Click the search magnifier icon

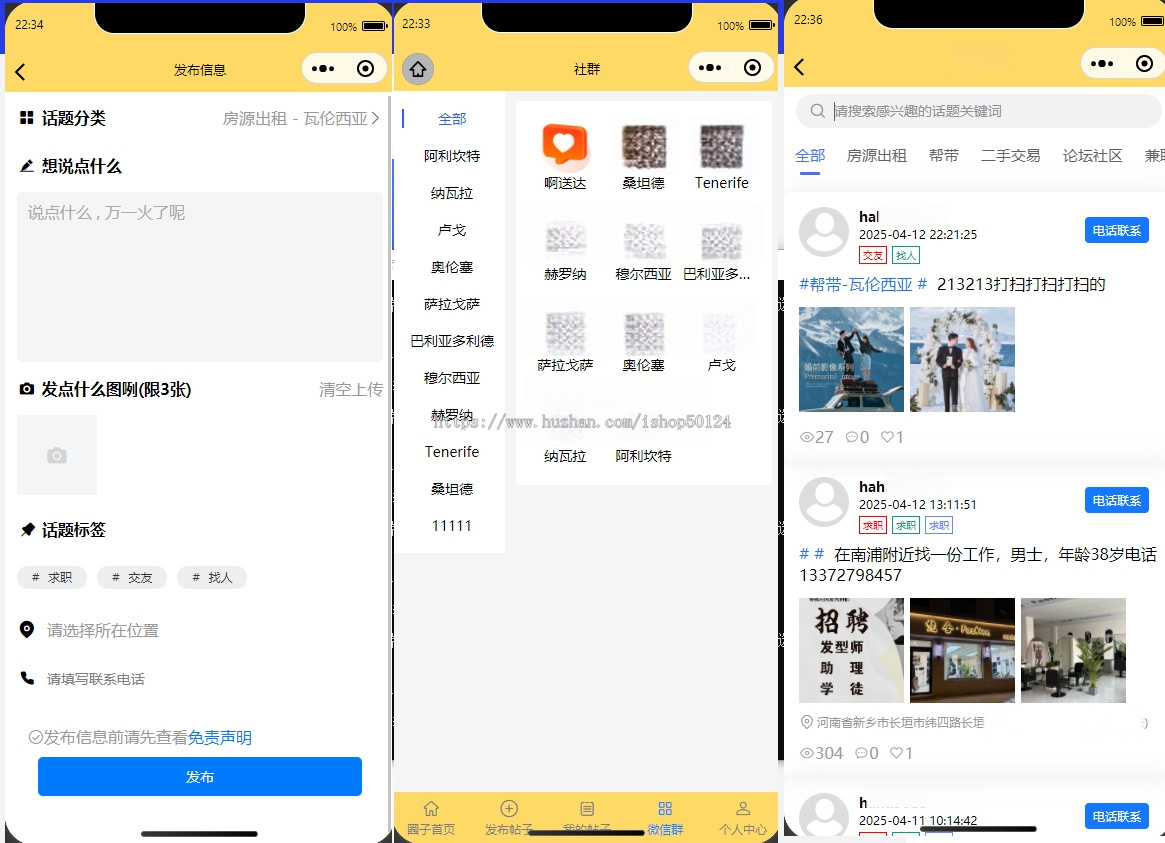coord(817,111)
